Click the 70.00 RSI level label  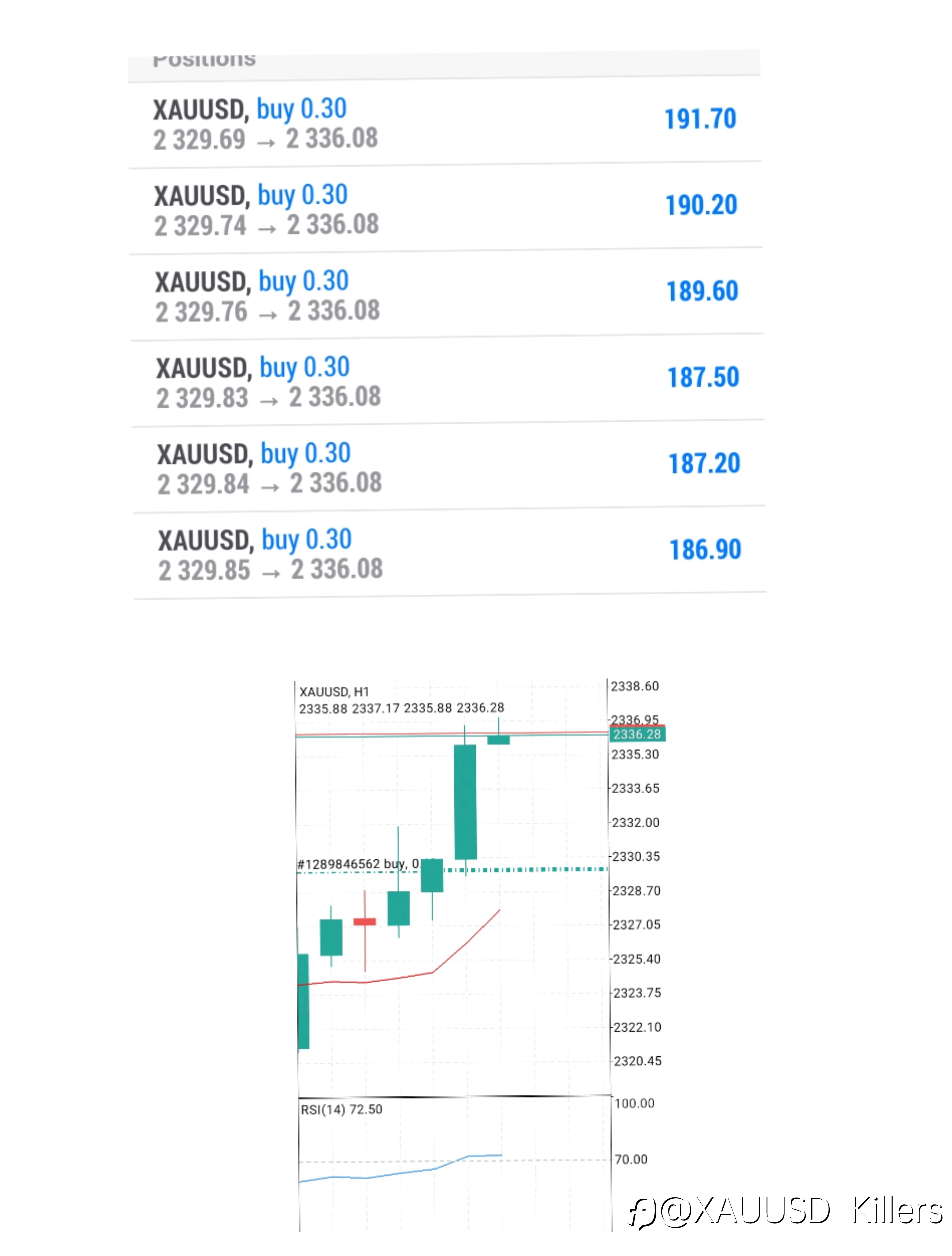pyautogui.click(x=631, y=1159)
